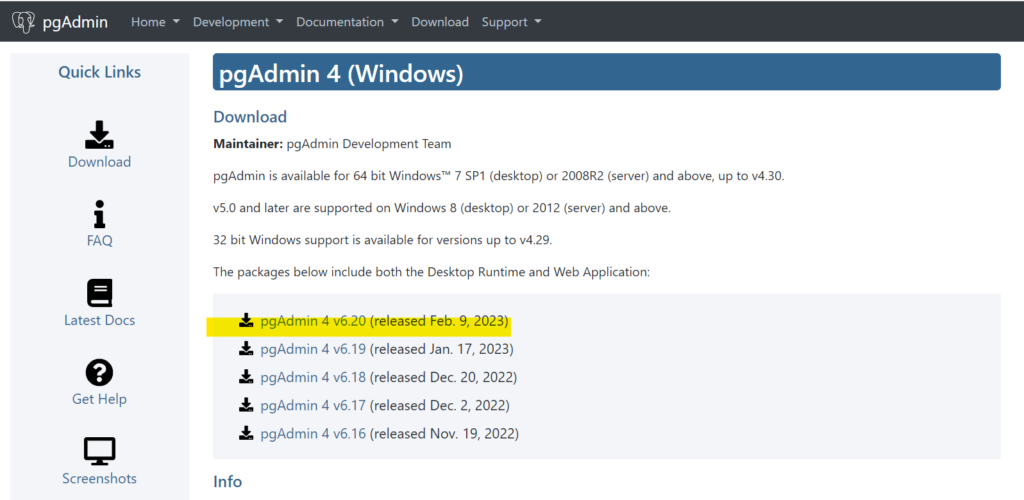Screen dimensions: 1024x500
Task: Open the Support dropdown in navbar
Action: click(511, 22)
